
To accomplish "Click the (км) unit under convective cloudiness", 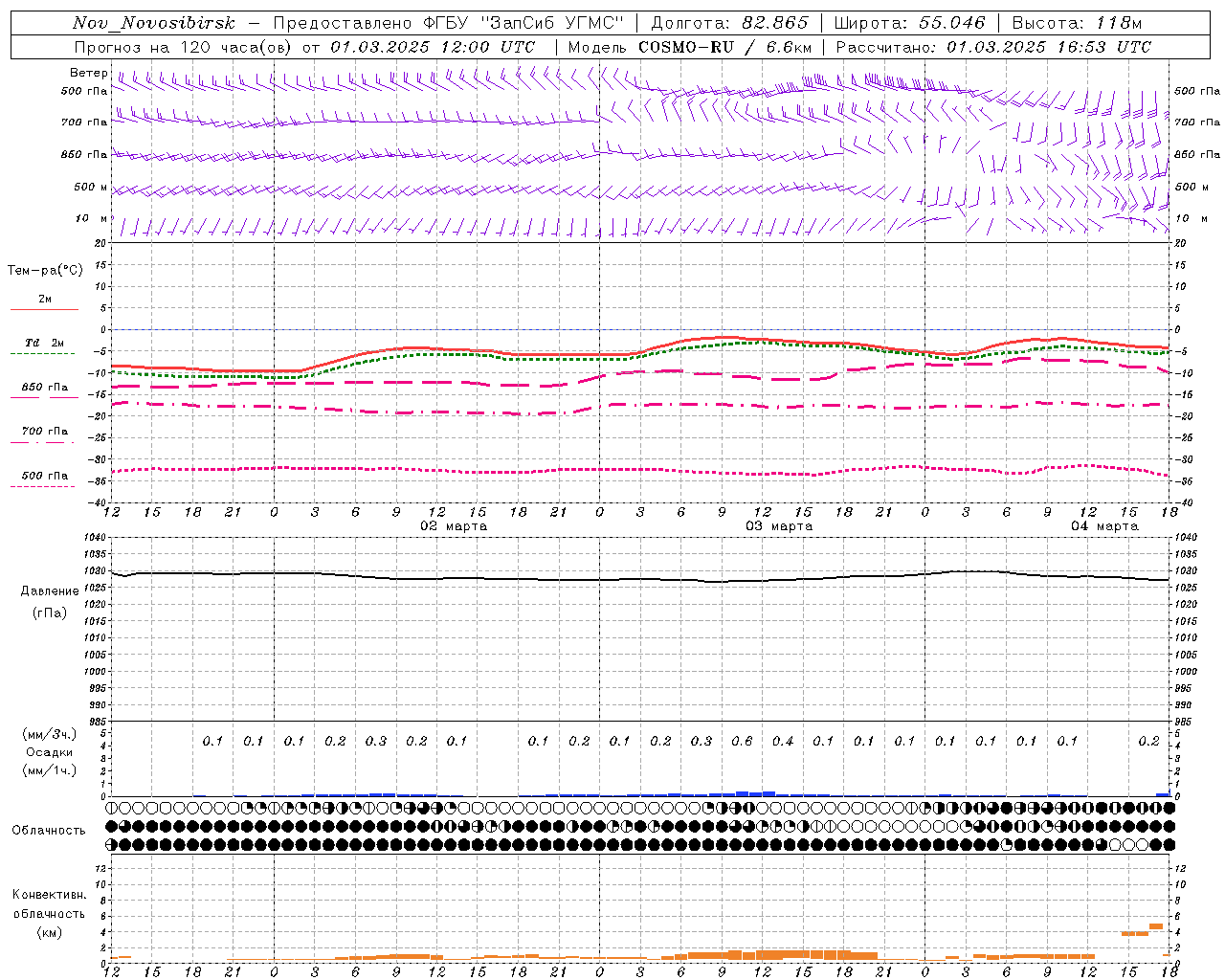I will click(49, 932).
